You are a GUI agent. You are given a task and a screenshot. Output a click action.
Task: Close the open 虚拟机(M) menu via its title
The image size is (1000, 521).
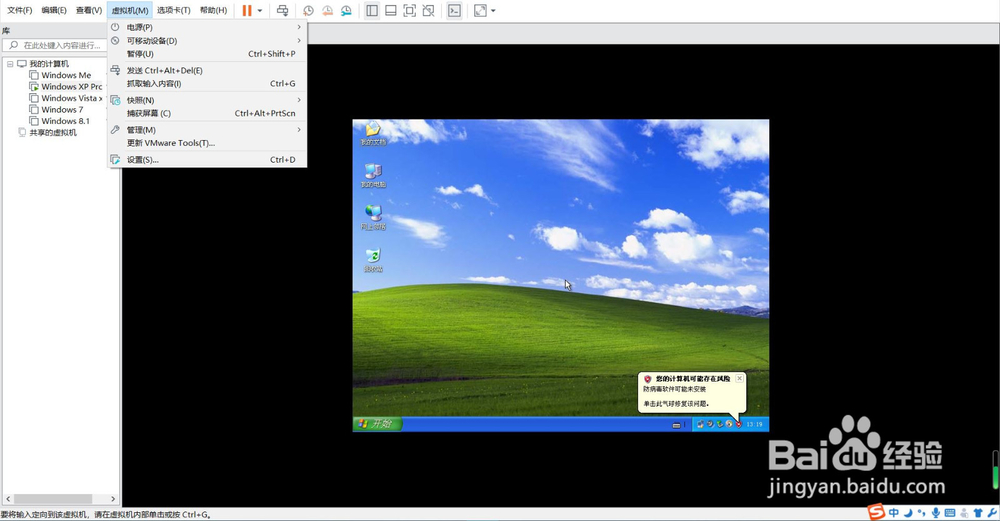(x=129, y=10)
